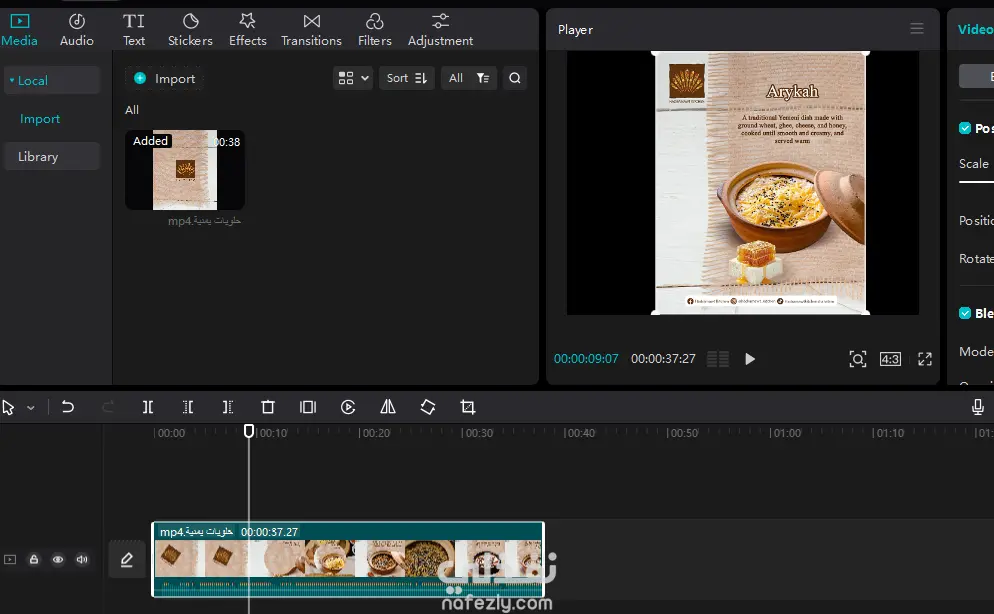This screenshot has height=614, width=994.
Task: Click the search icon in media panel
Action: click(514, 78)
